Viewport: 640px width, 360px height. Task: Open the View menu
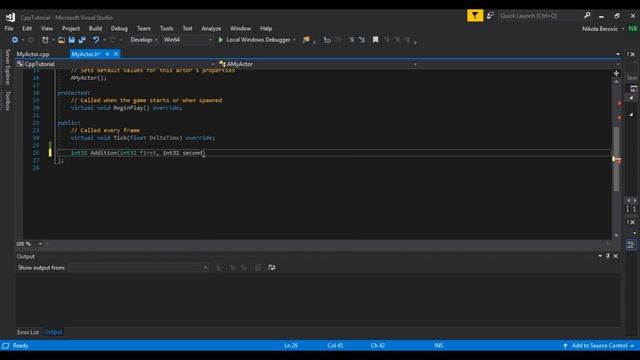tap(47, 29)
